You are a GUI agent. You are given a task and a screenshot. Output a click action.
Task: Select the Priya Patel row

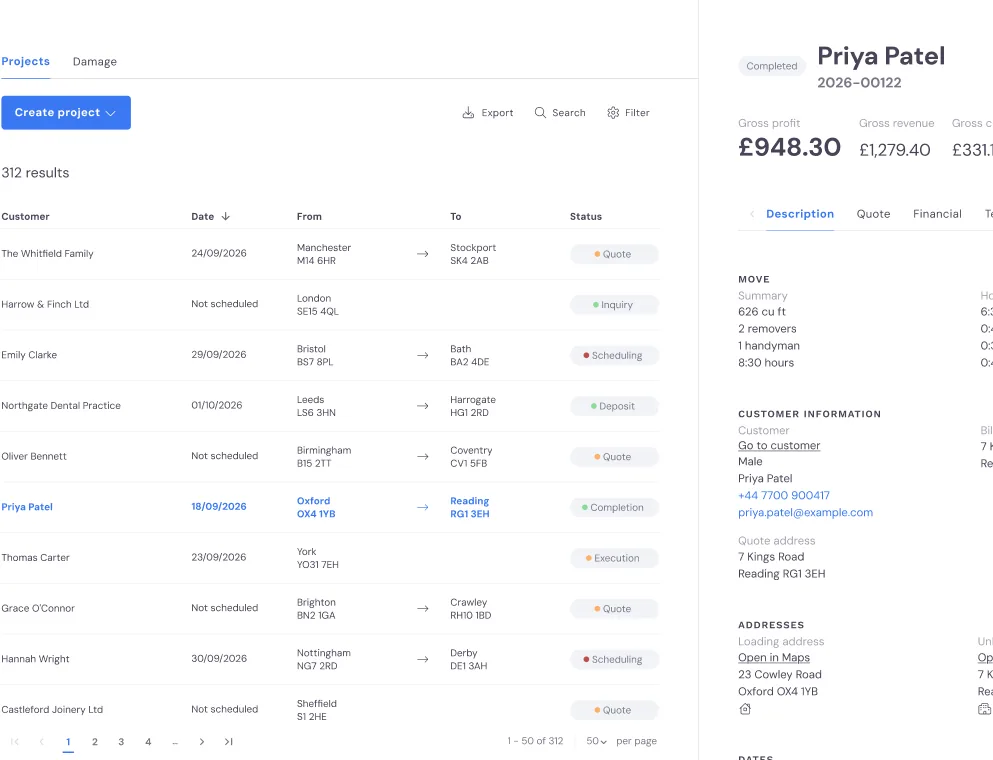[x=330, y=507]
